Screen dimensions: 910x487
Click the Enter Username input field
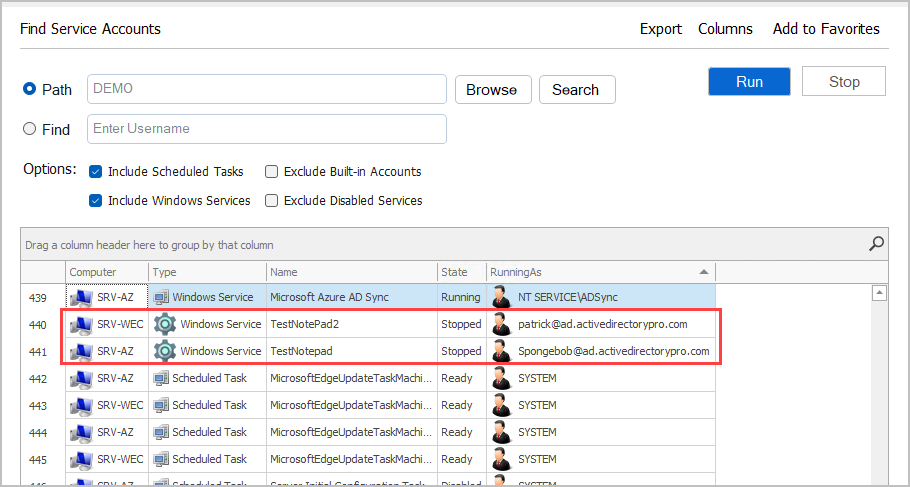click(267, 129)
